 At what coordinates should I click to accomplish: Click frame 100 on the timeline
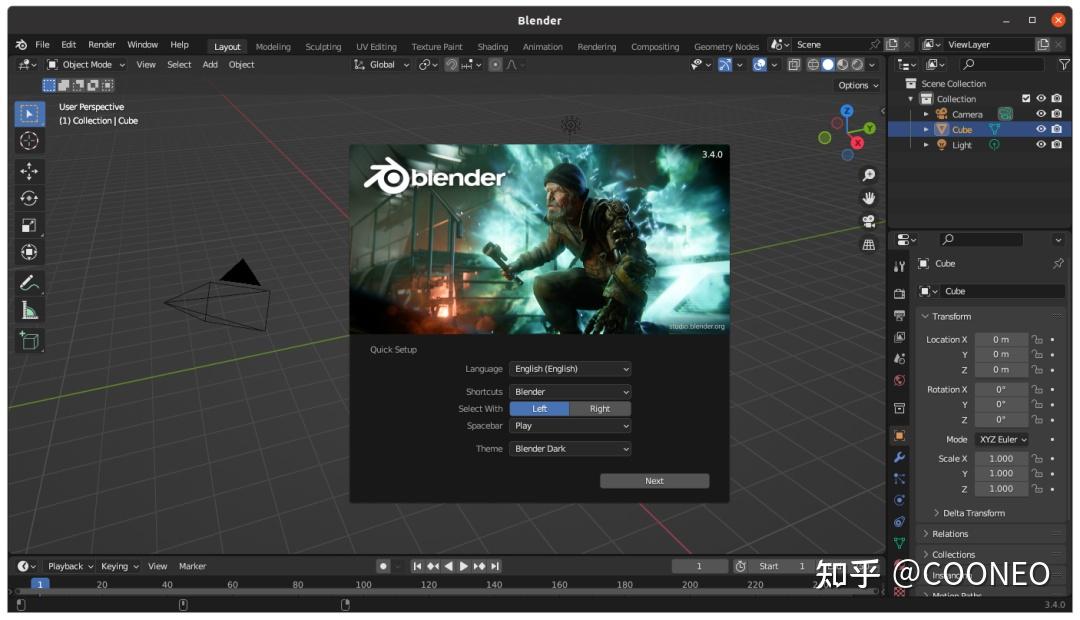coord(364,584)
